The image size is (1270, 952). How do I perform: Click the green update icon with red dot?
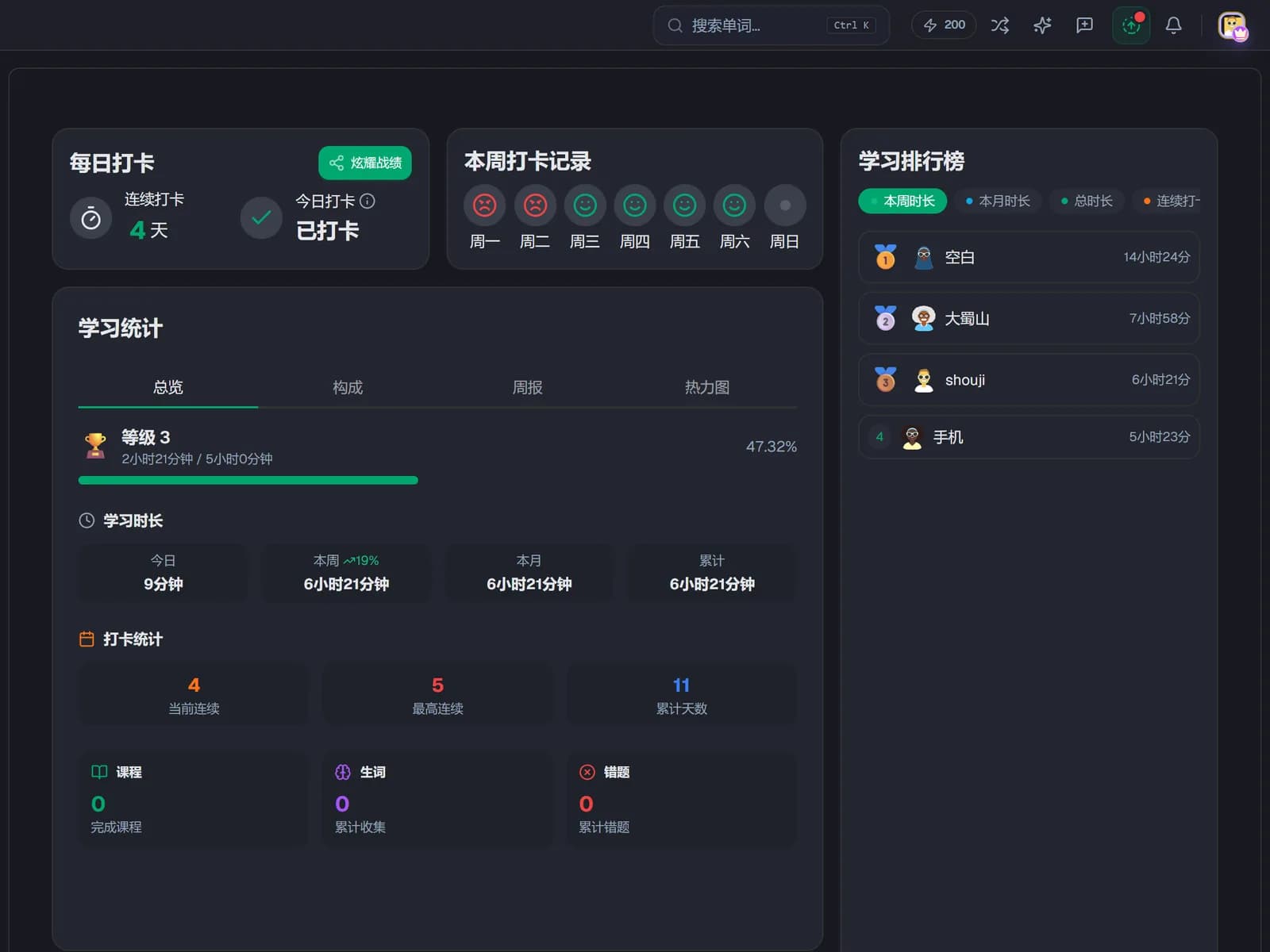(x=1131, y=25)
